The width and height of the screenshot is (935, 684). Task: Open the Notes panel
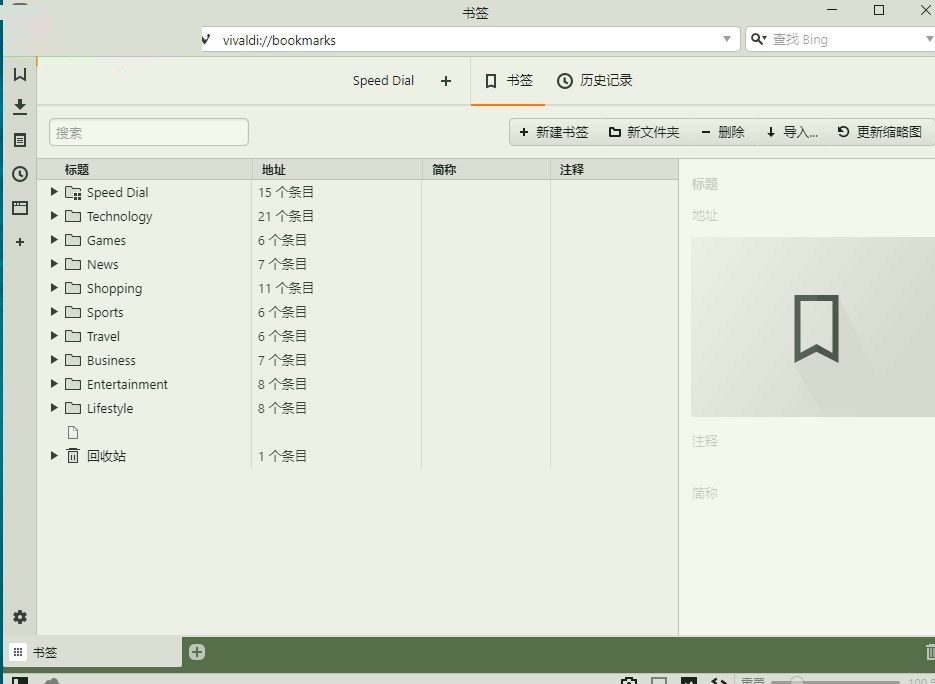pos(19,140)
